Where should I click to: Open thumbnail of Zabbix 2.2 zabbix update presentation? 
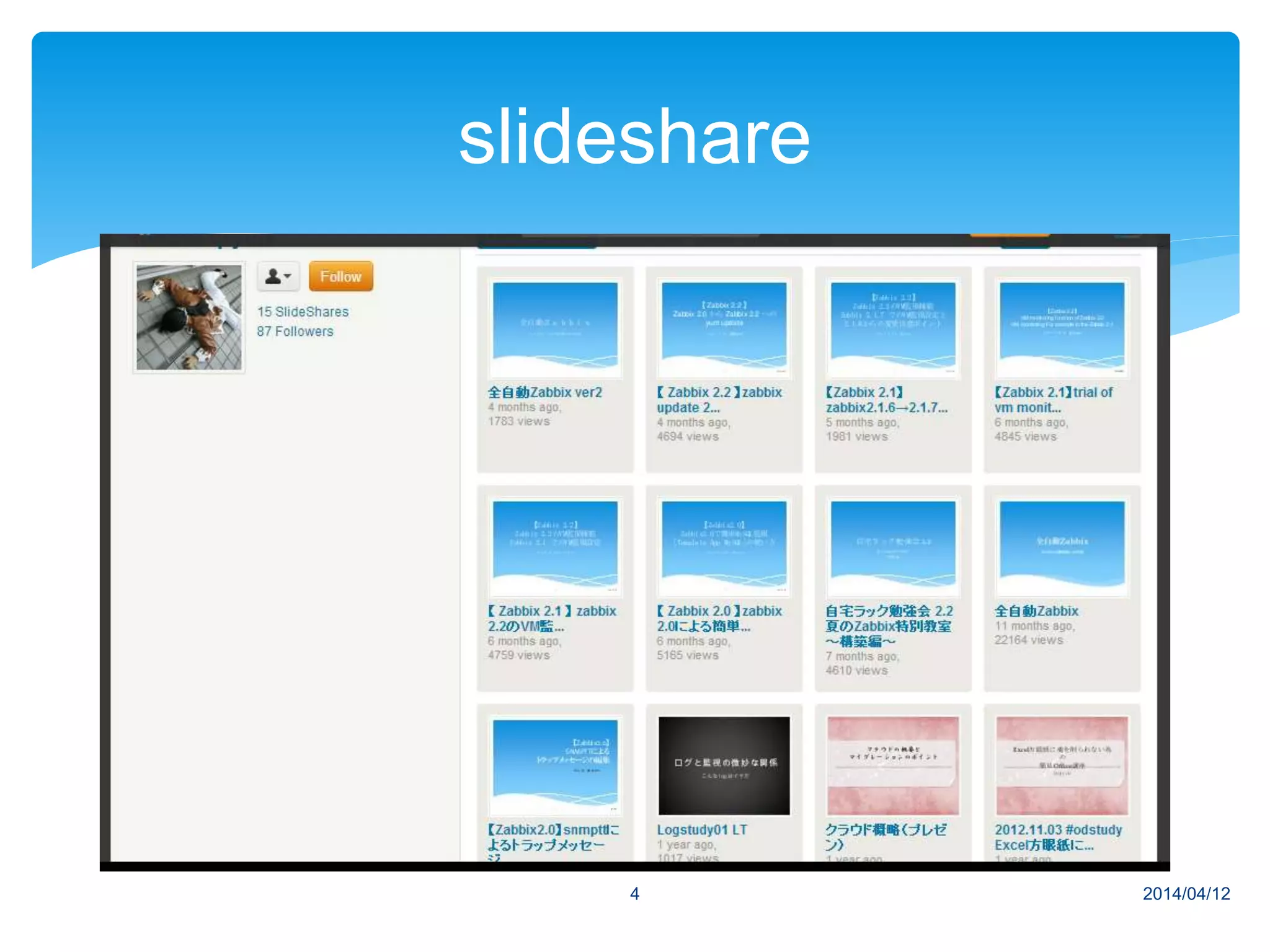click(x=724, y=328)
